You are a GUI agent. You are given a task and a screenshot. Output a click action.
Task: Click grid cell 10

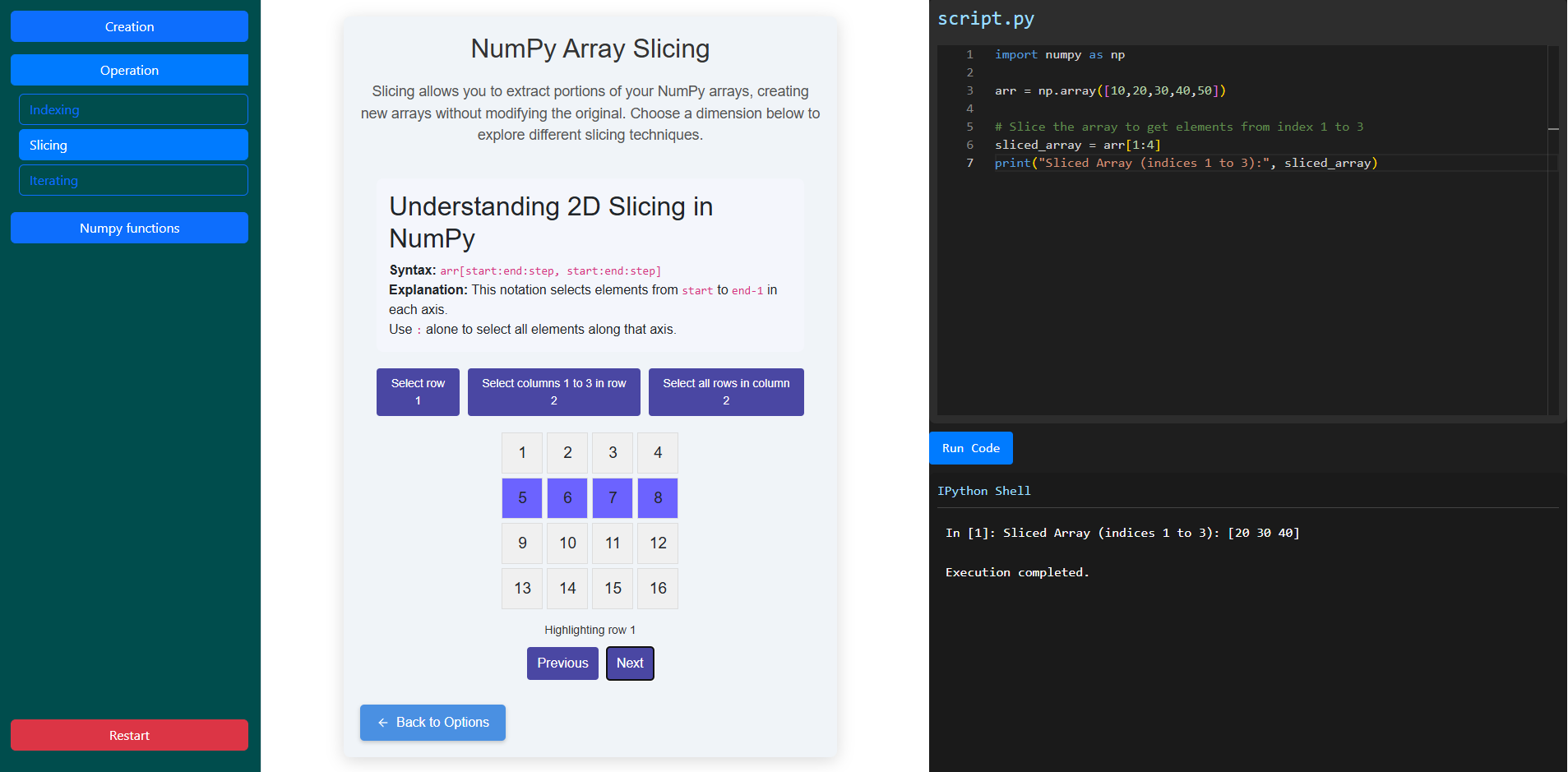coord(567,543)
